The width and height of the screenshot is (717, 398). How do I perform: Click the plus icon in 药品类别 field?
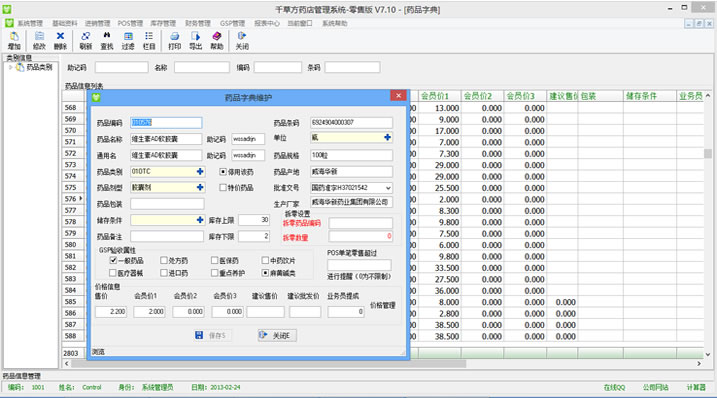point(200,171)
